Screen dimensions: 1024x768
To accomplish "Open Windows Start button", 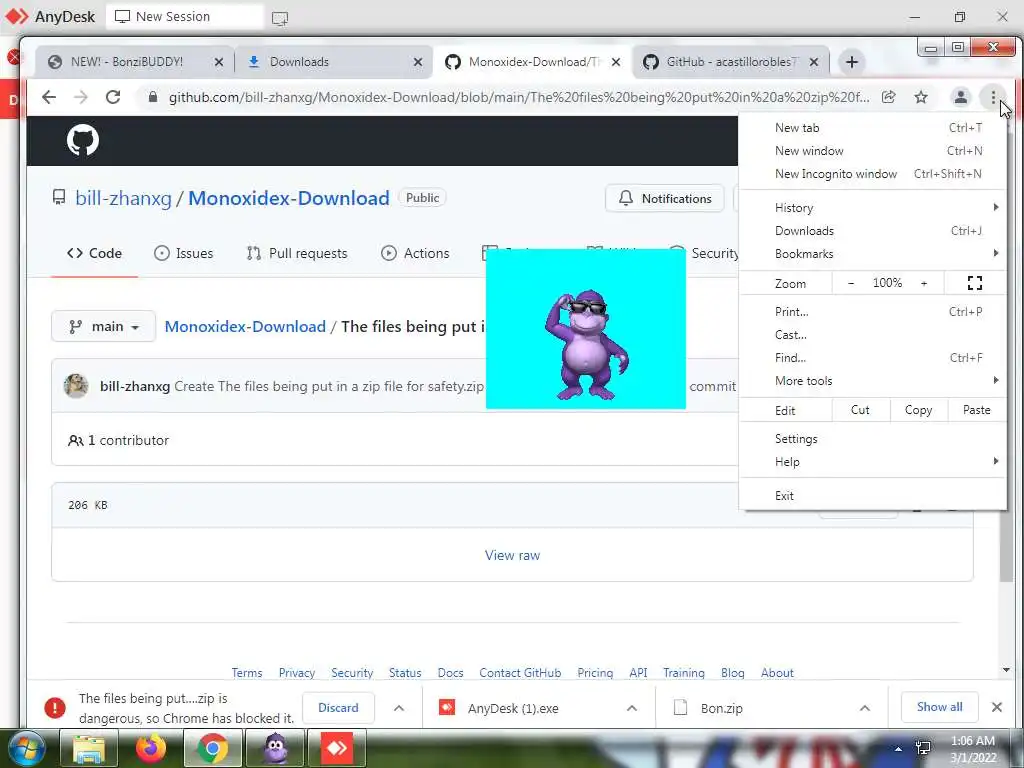I will tap(26, 749).
